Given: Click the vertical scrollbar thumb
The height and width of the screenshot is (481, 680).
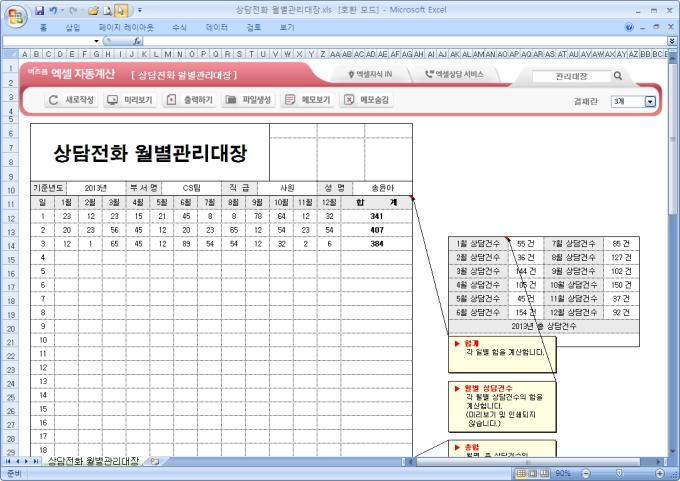Looking at the screenshot, I should pos(673,139).
